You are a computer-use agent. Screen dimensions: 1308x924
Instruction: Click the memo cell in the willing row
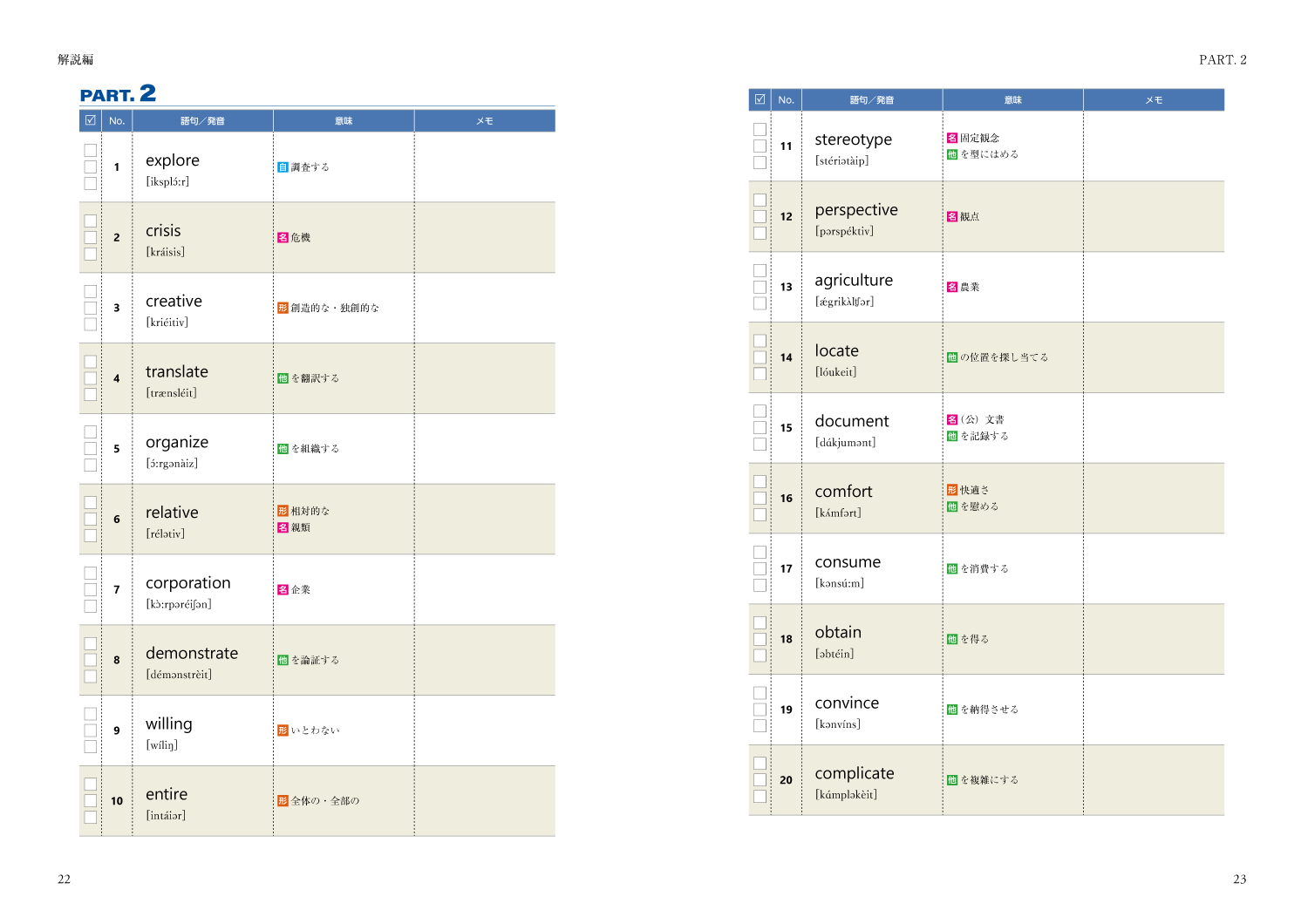tap(484, 730)
